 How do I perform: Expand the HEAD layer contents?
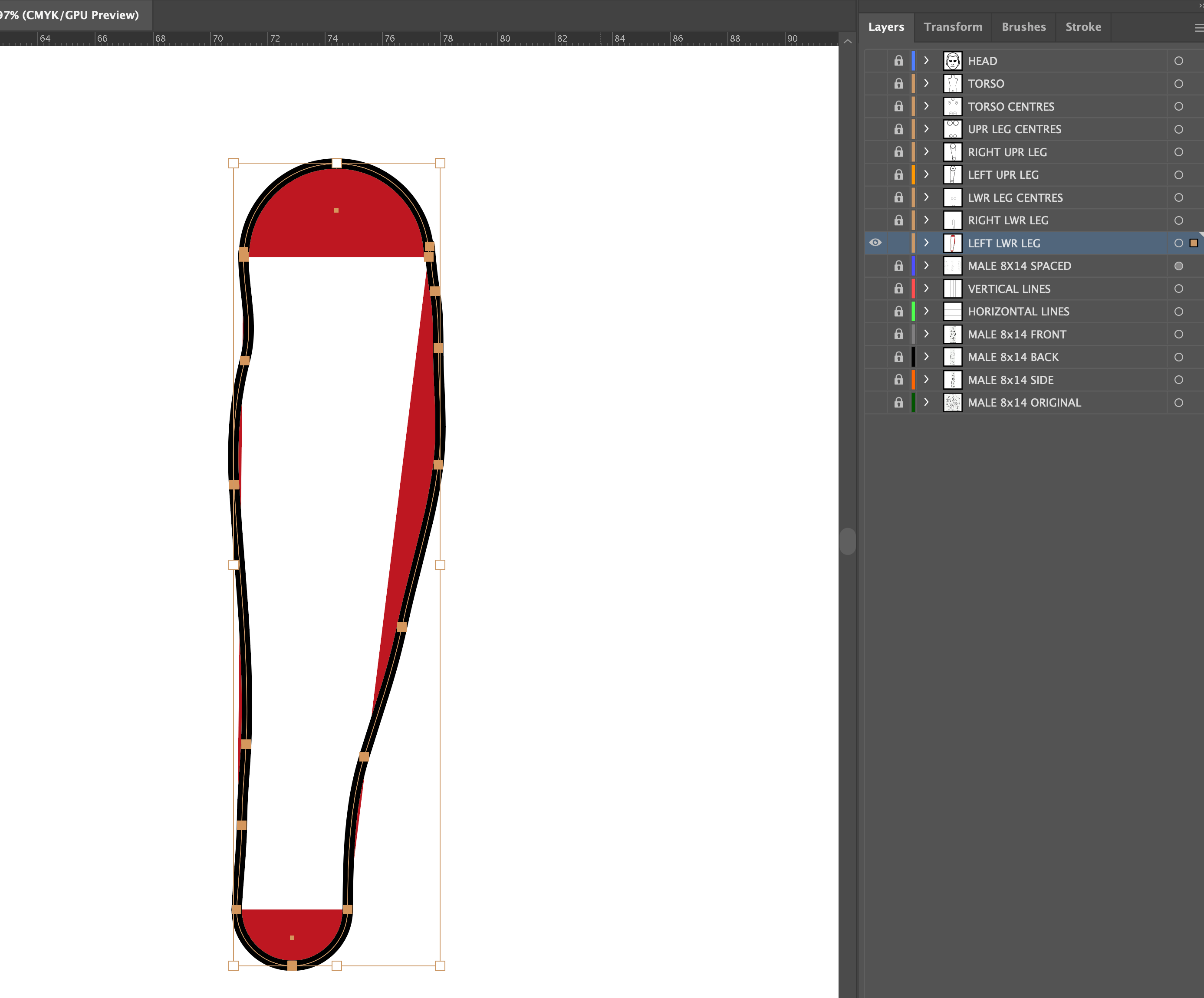click(x=926, y=61)
